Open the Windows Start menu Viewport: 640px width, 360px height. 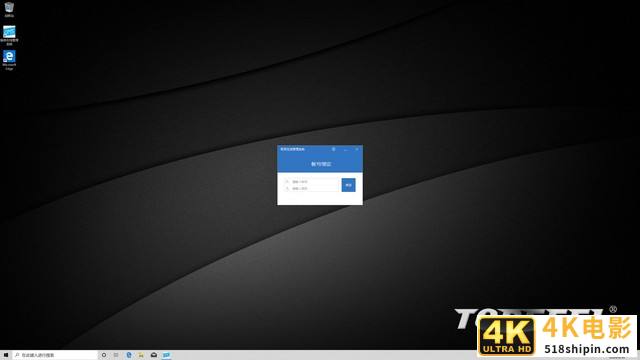coord(6,355)
